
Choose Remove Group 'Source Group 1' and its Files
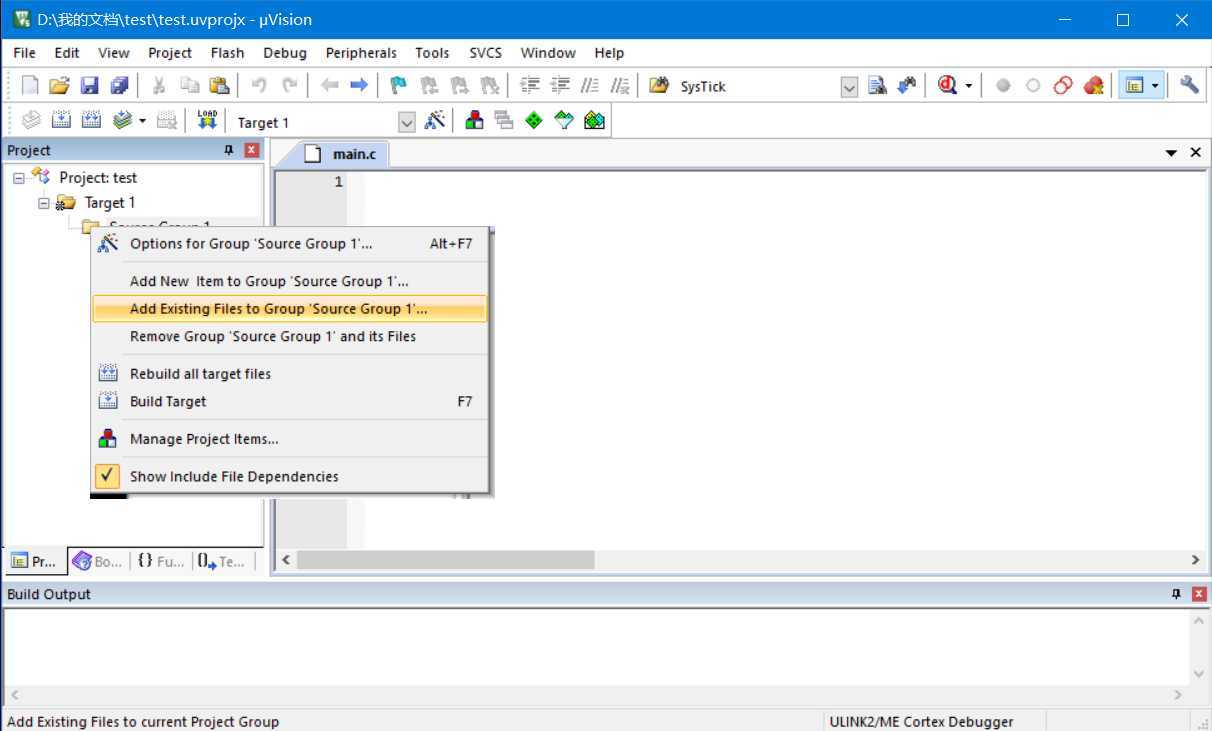[289, 336]
